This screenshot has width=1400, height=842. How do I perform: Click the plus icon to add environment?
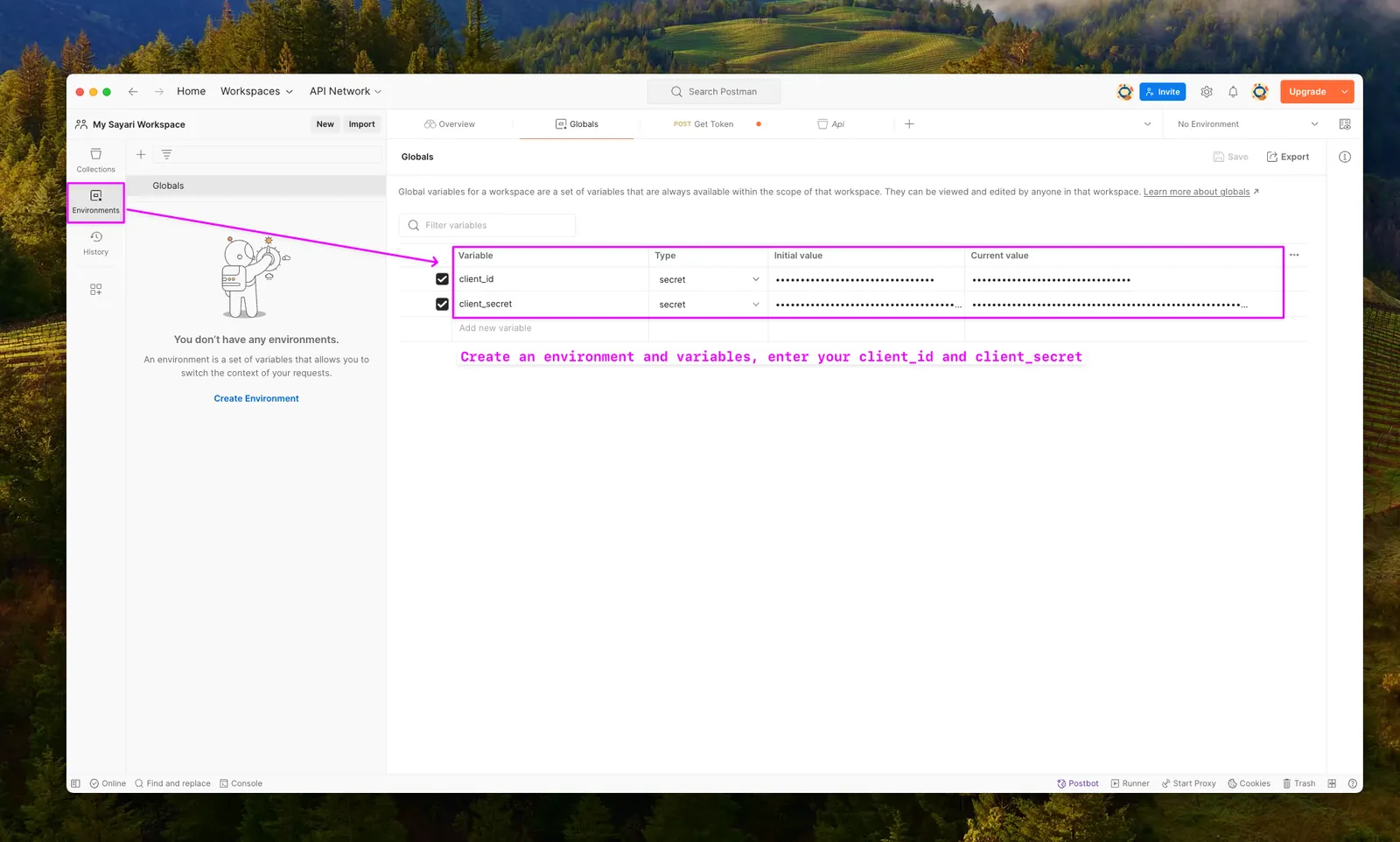[141, 154]
